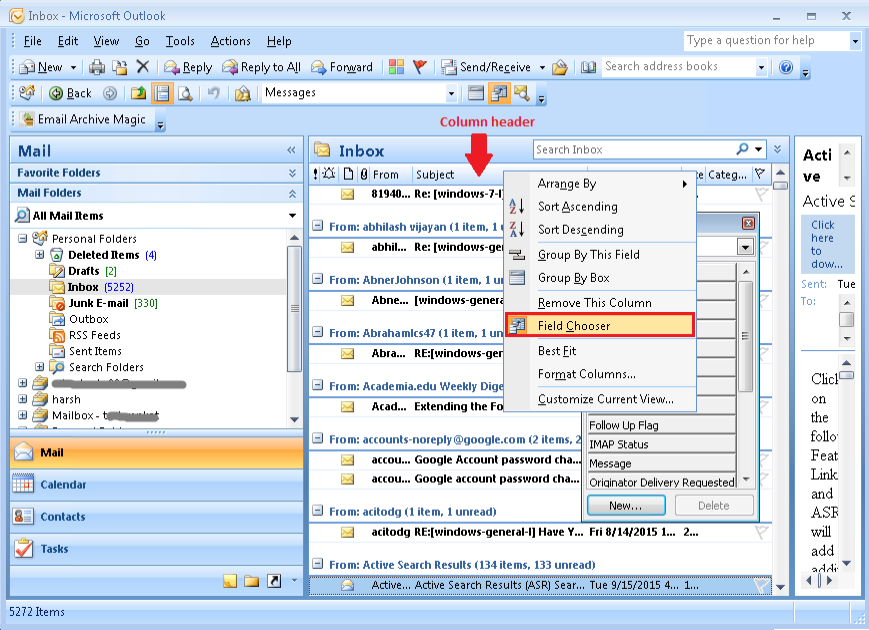
Task: Click the Flag Status column header
Action: pos(760,174)
